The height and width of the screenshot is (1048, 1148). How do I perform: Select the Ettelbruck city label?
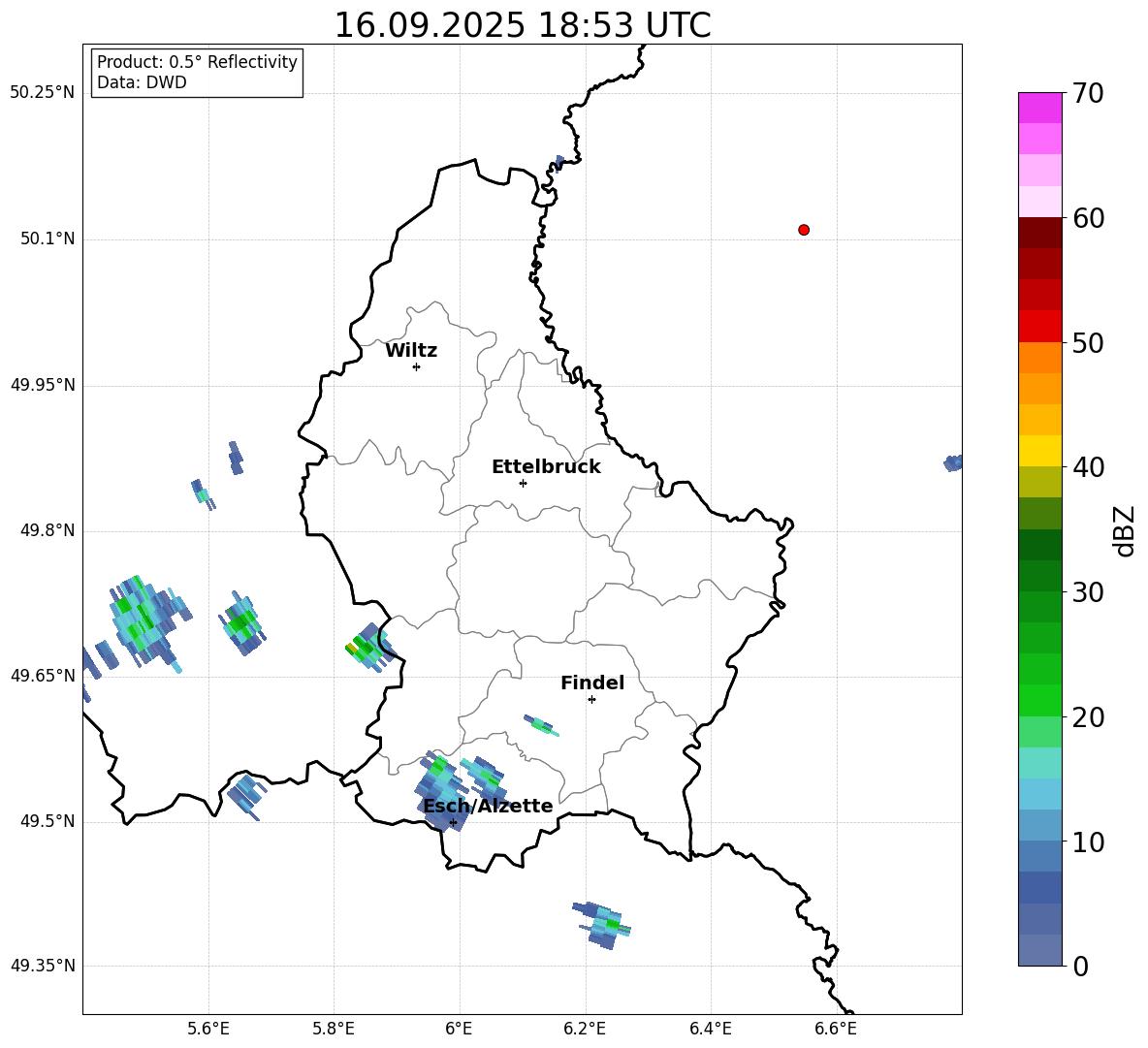546,467
